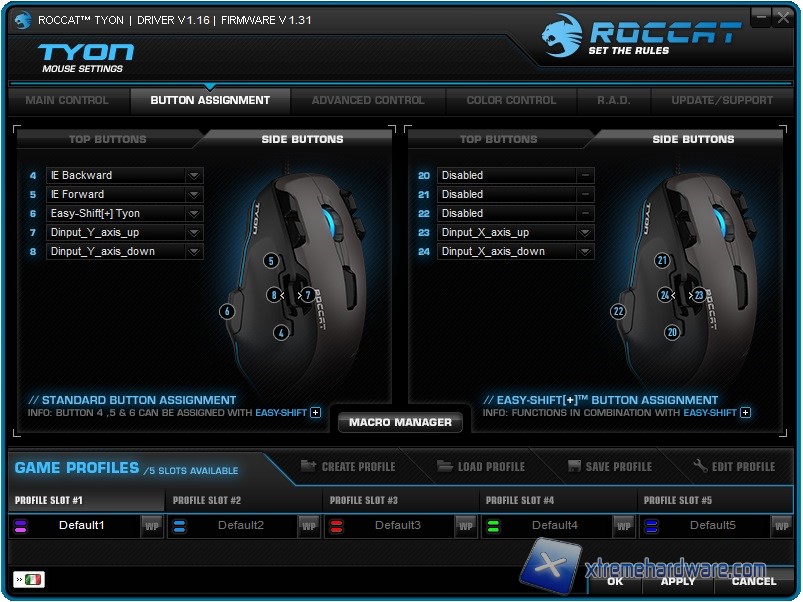The image size is (803, 602).
Task: Click button marker 5 on the left mouse image
Action: [270, 261]
